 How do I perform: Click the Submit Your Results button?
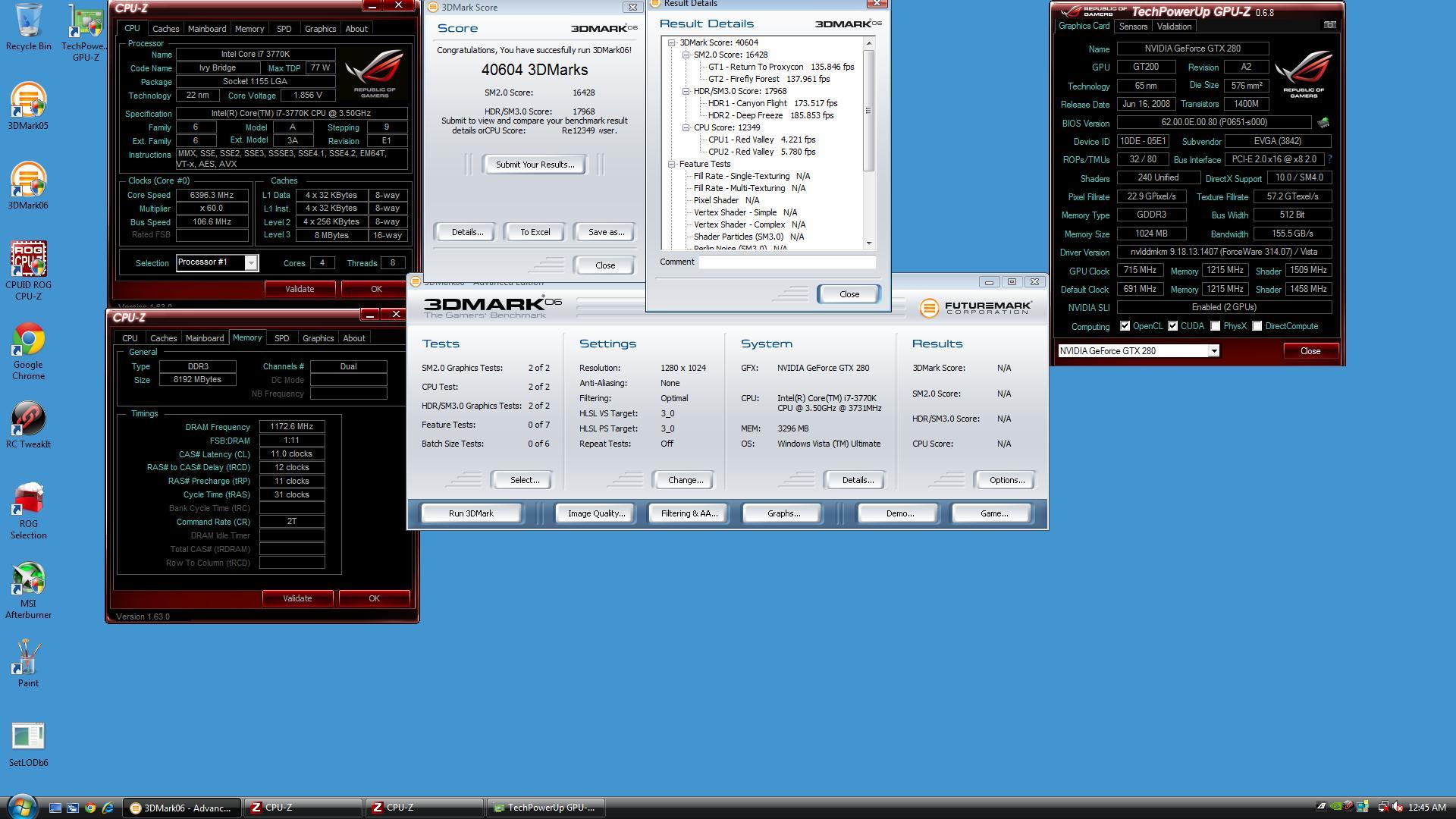click(535, 165)
